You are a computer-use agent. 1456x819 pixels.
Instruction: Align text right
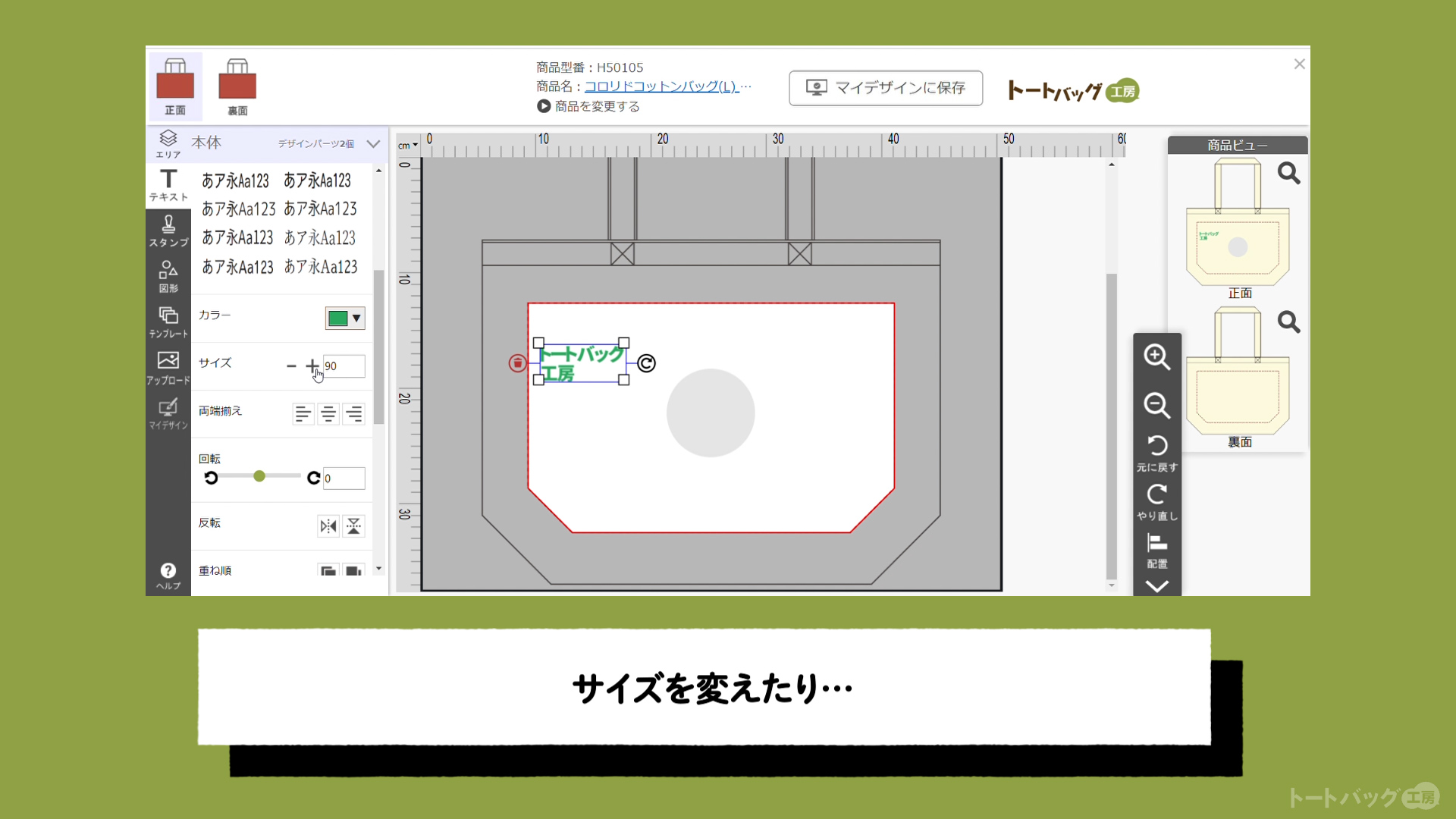[x=354, y=414]
